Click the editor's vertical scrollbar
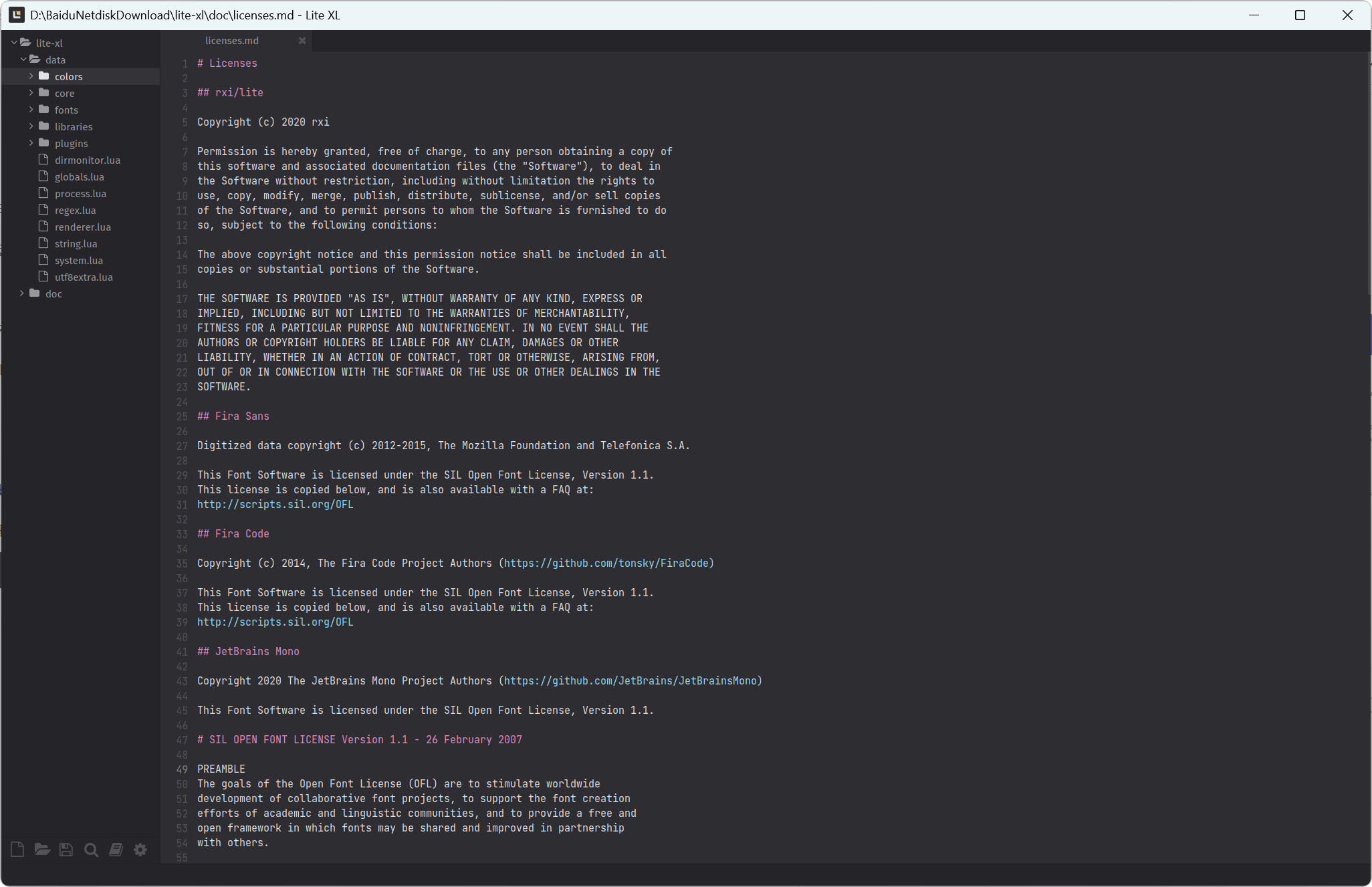 [1368, 174]
